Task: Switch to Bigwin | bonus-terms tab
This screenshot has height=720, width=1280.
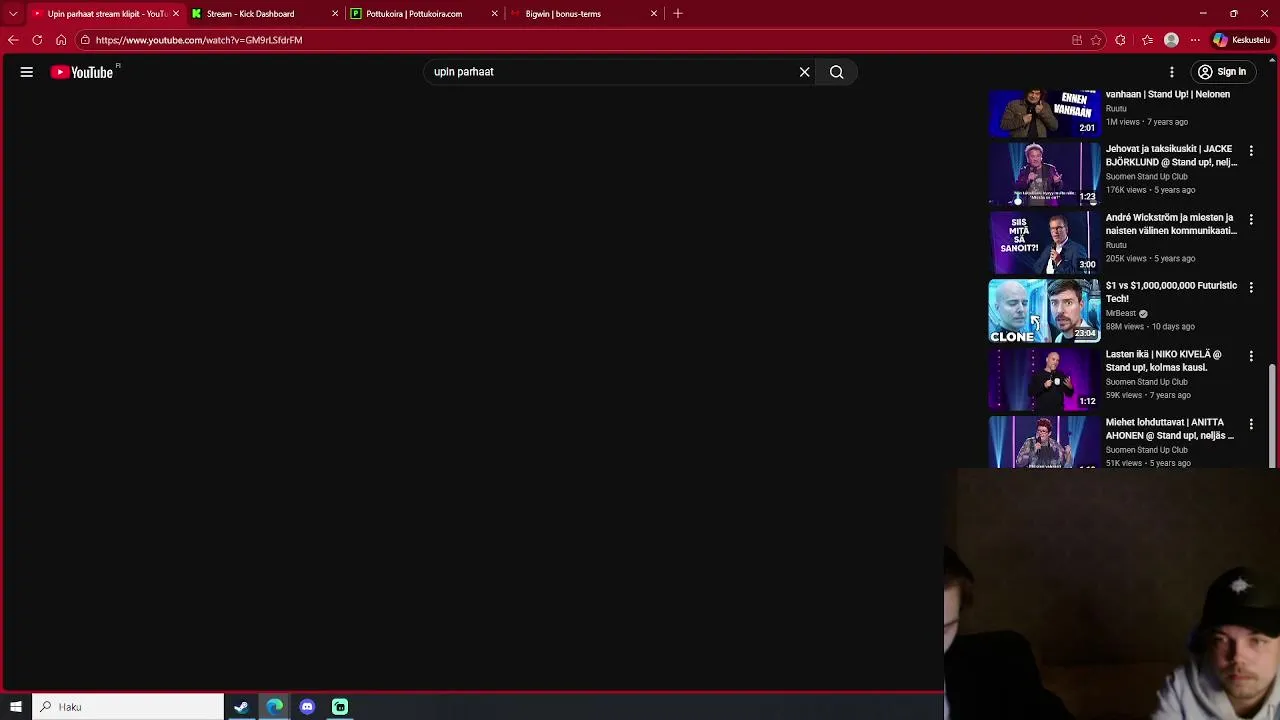Action: pos(584,14)
